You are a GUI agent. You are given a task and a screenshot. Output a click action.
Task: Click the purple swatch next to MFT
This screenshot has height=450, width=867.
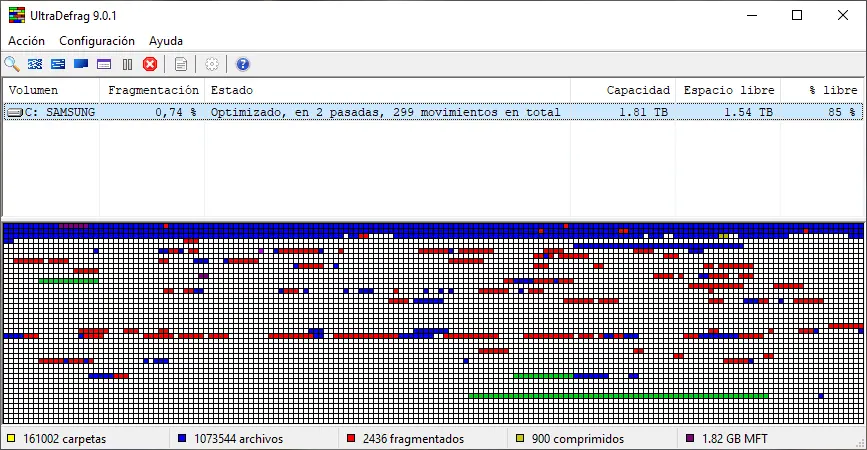pos(690,438)
